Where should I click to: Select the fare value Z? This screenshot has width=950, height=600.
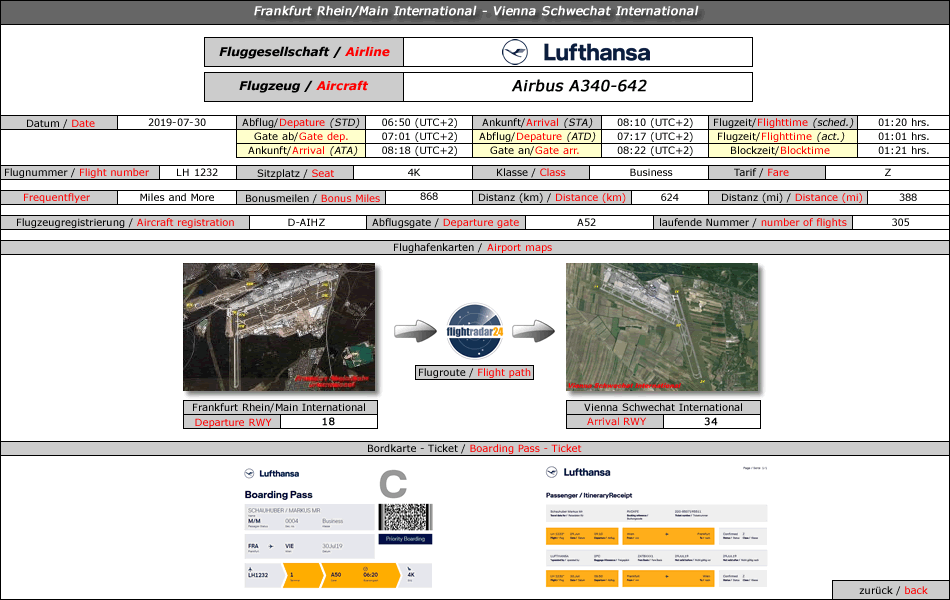pos(887,173)
